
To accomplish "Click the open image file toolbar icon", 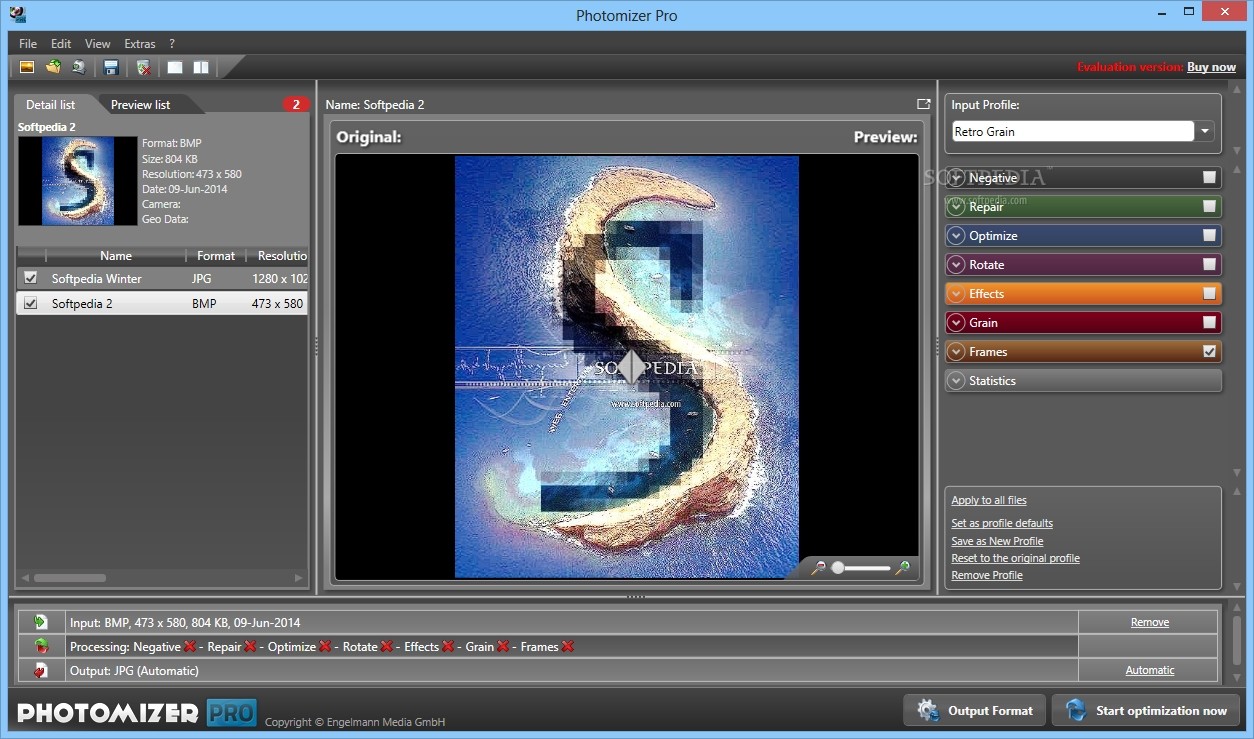I will point(27,67).
